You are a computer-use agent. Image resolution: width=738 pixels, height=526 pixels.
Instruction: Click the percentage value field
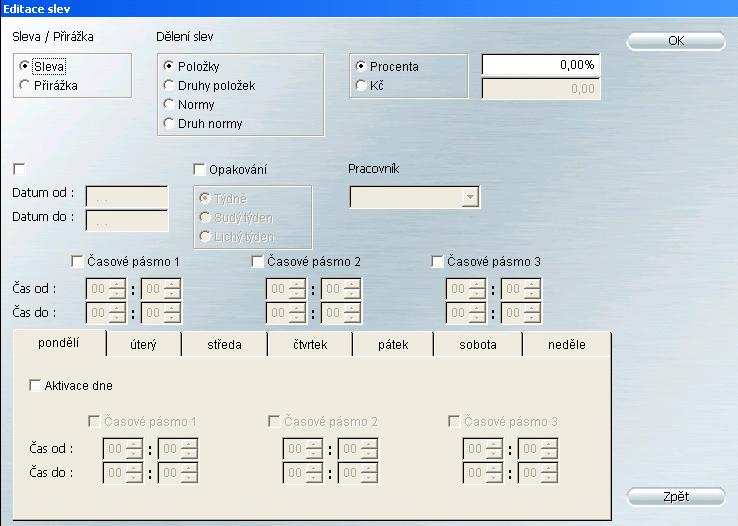pos(541,65)
